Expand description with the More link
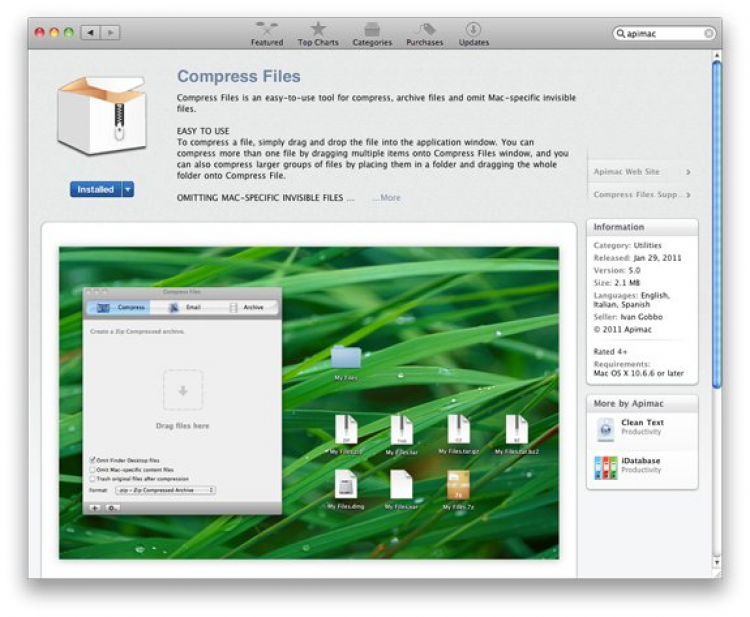This screenshot has width=750, height=617. [386, 198]
